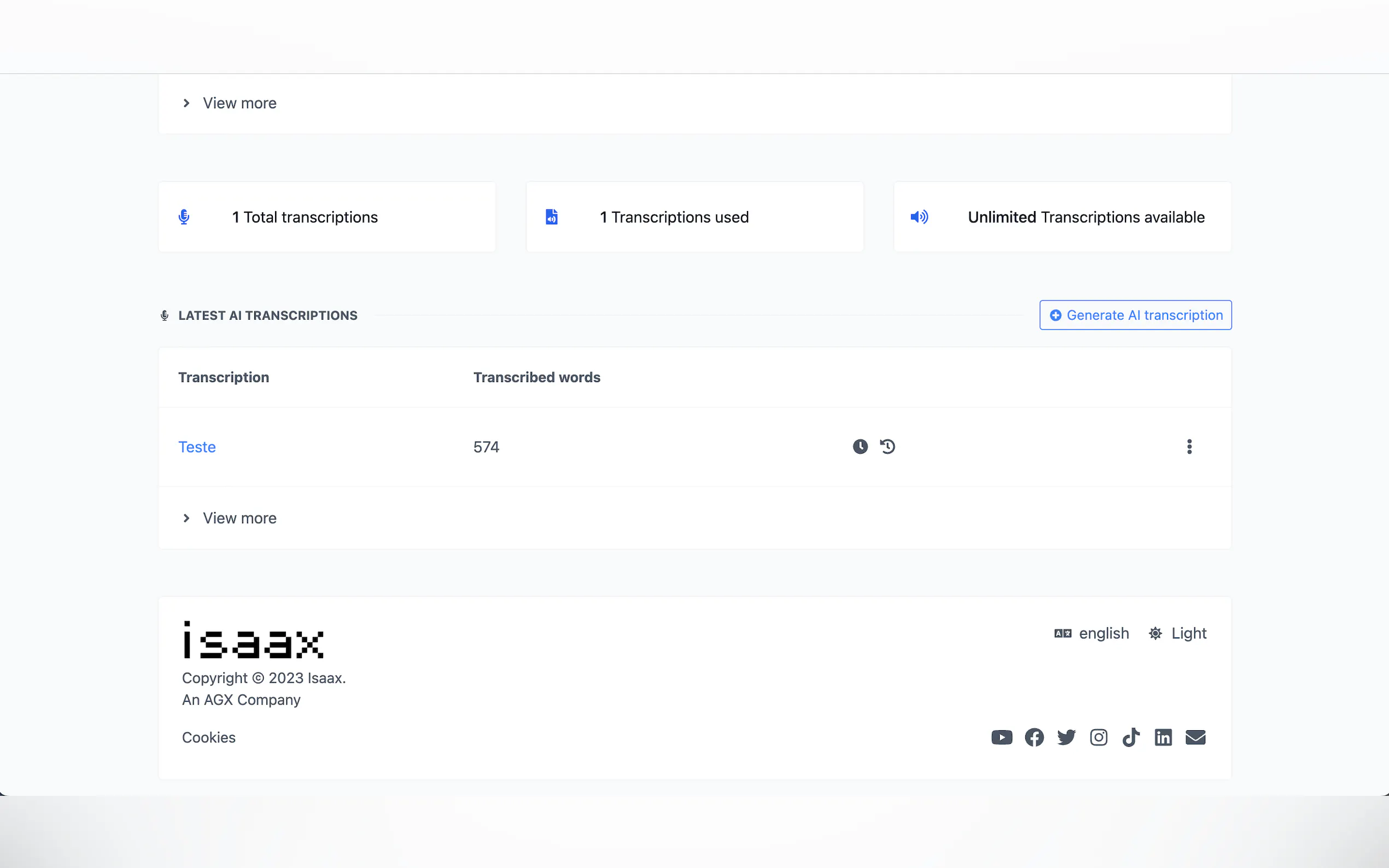
Task: Click the TikTok icon
Action: click(1130, 737)
